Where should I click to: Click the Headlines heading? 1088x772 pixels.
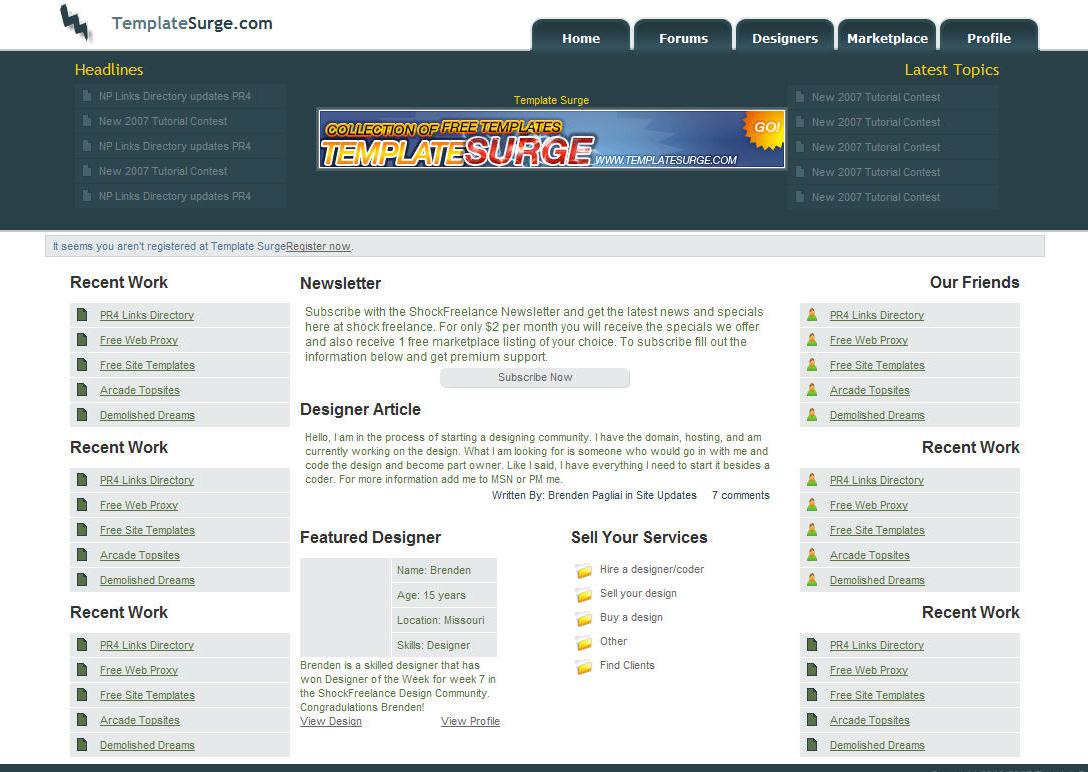coord(109,69)
